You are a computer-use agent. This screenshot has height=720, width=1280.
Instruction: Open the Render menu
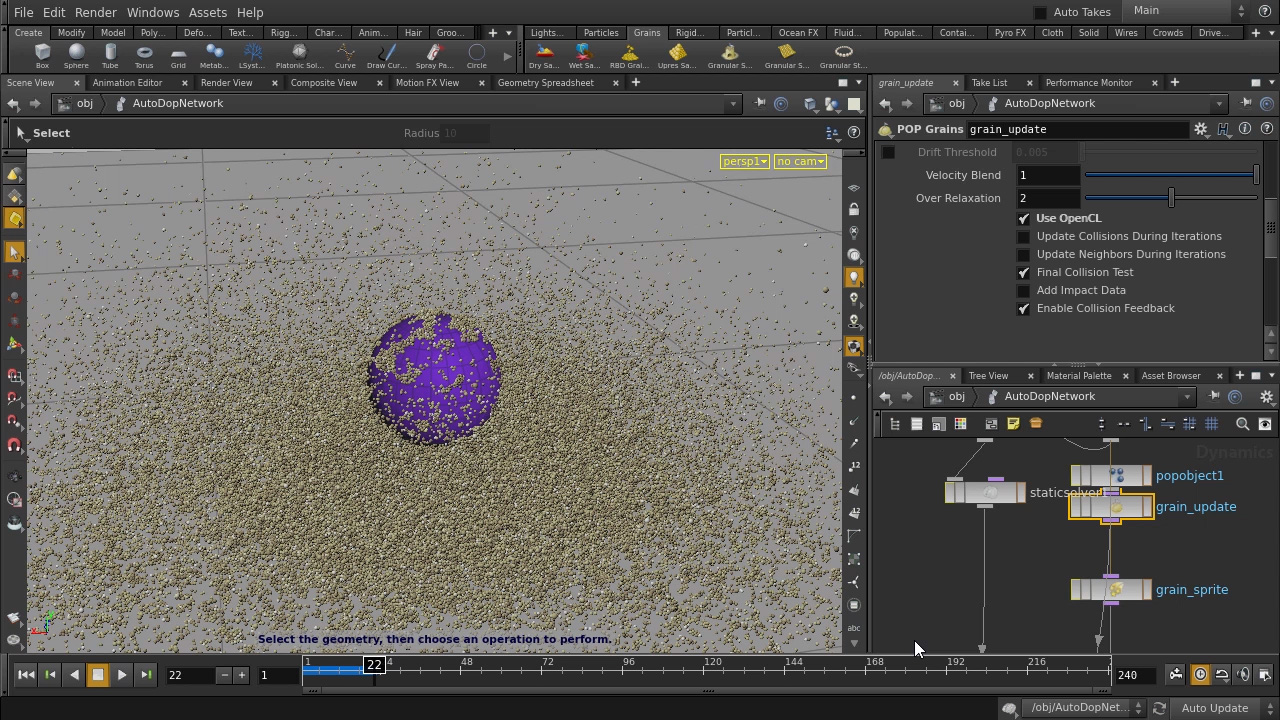[96, 12]
